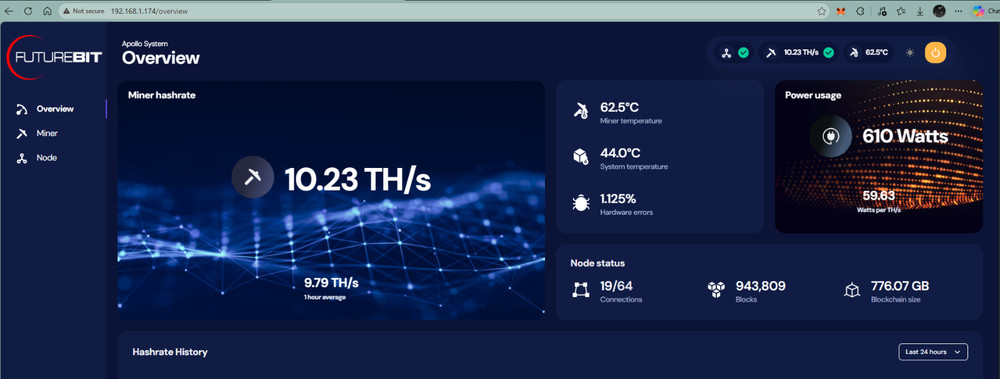Click the 19/64 connections value
The image size is (1000, 379).
pos(616,286)
